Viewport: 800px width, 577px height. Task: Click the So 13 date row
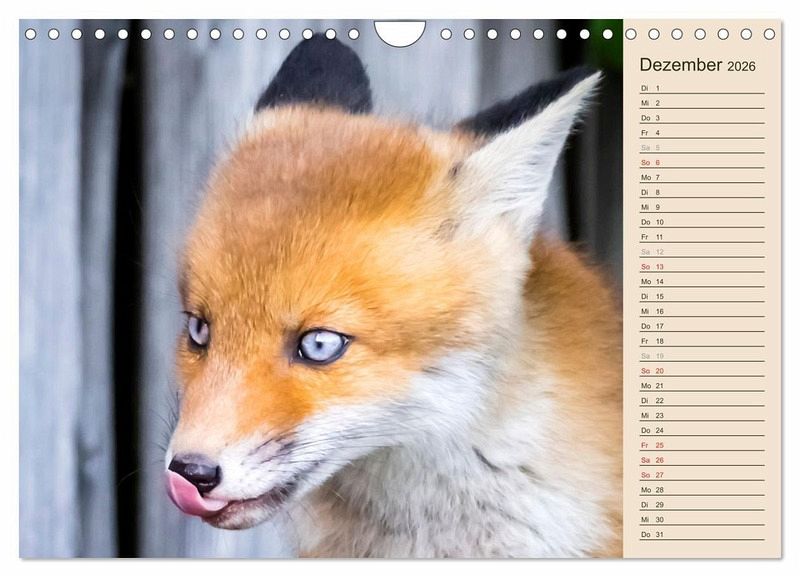(701, 267)
